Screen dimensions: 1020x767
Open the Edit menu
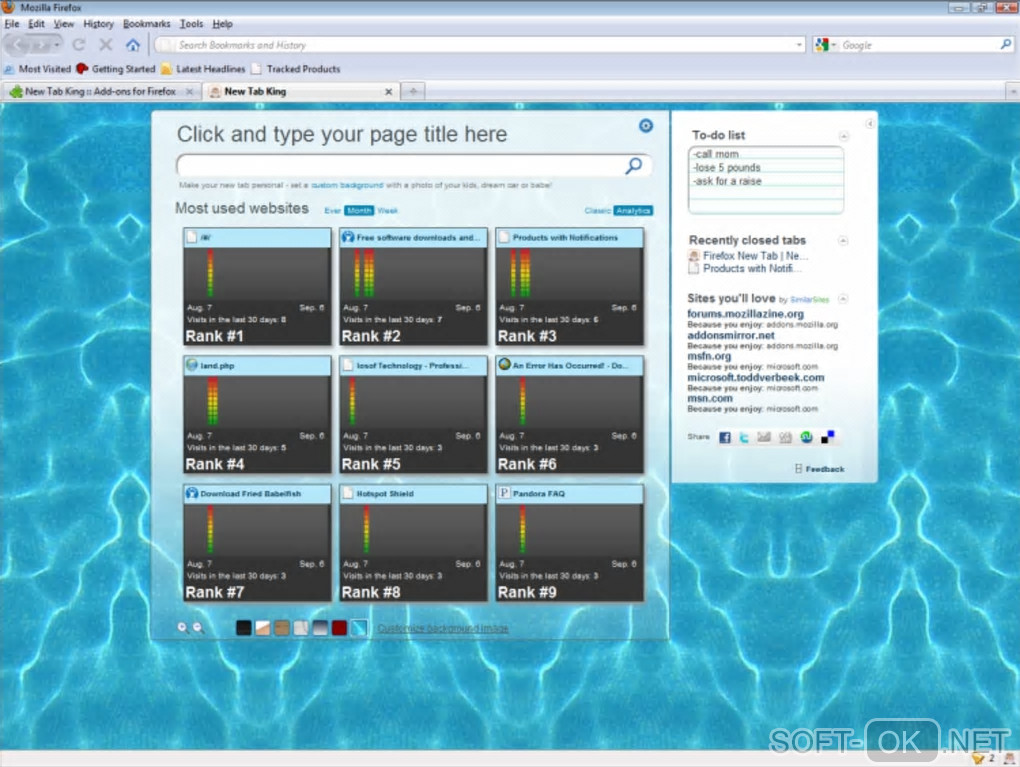click(36, 24)
